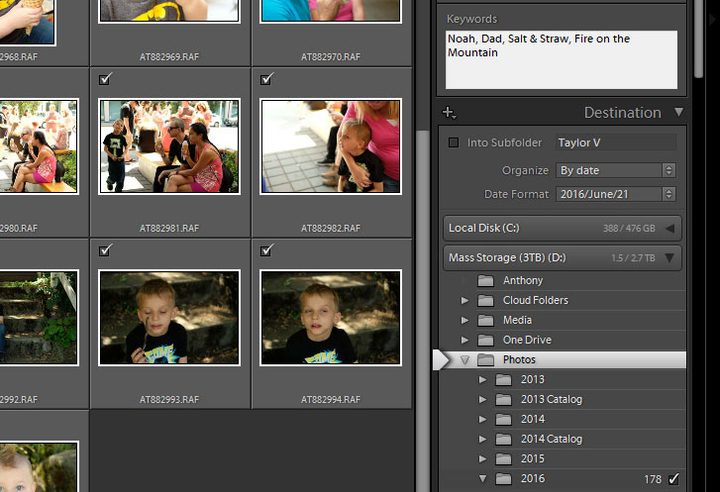
Task: Select the AT882981.RAF thumbnail
Action: click(169, 147)
